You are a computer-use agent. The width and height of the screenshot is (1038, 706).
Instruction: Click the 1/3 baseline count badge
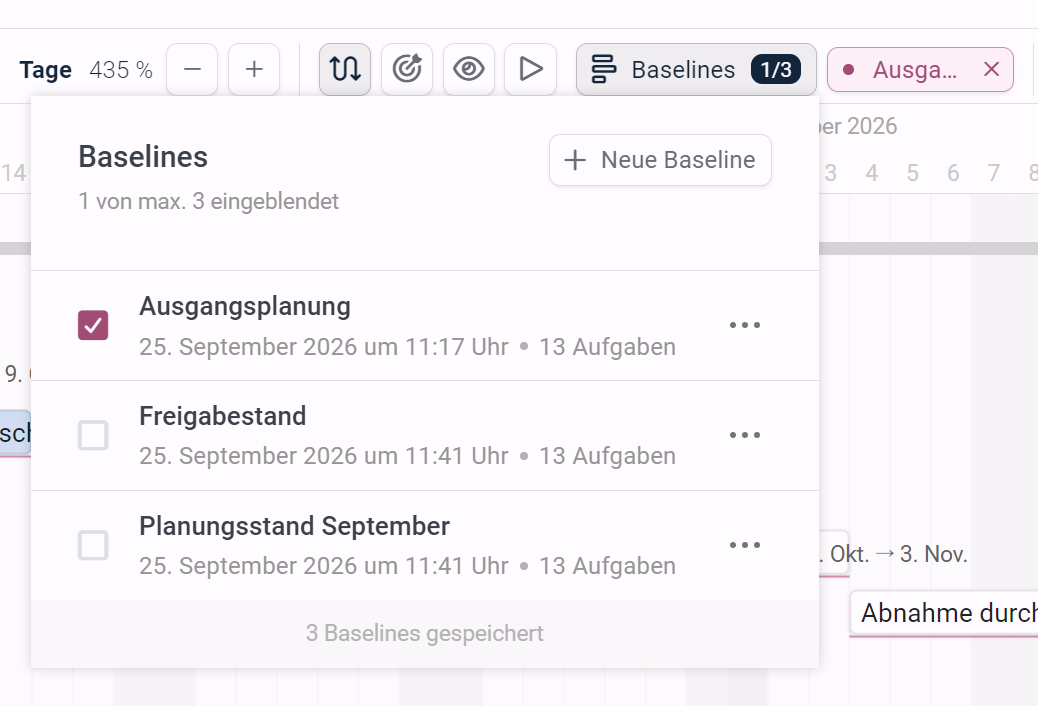(x=776, y=70)
